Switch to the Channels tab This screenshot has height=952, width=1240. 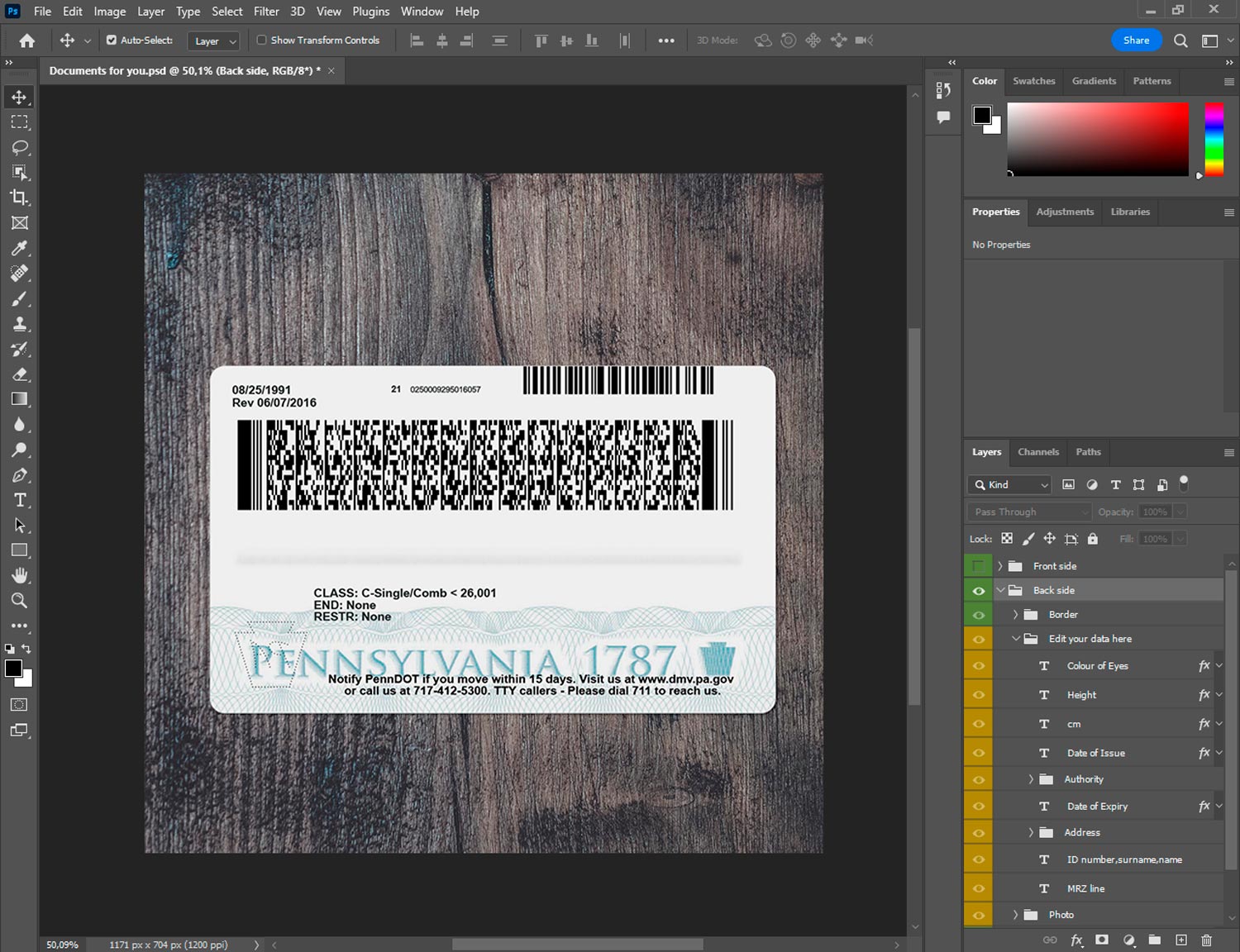coord(1037,452)
